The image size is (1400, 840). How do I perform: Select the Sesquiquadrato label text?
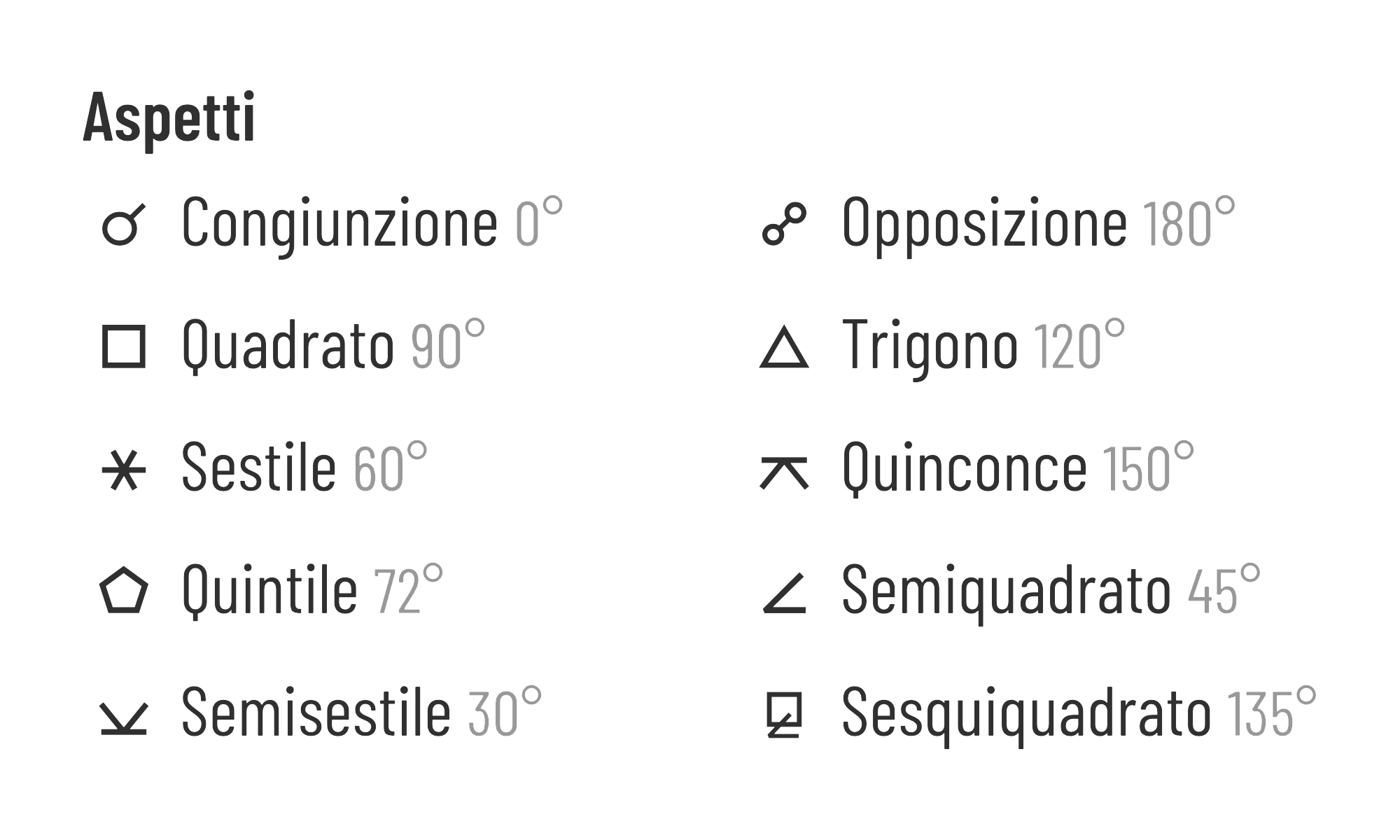tap(1027, 713)
